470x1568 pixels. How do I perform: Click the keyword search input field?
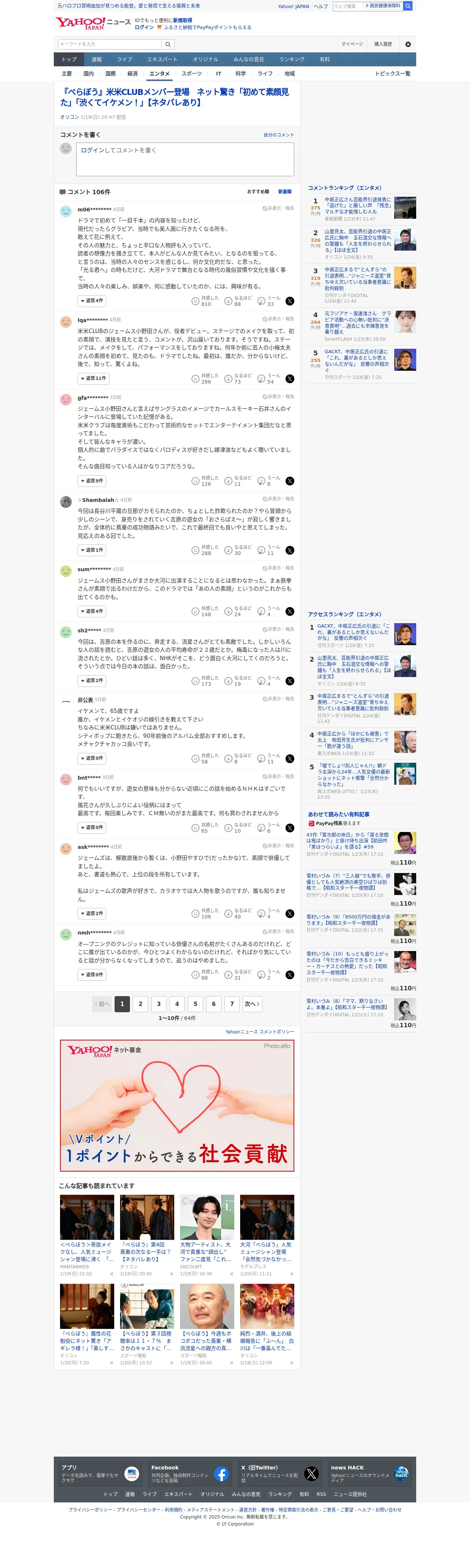110,44
